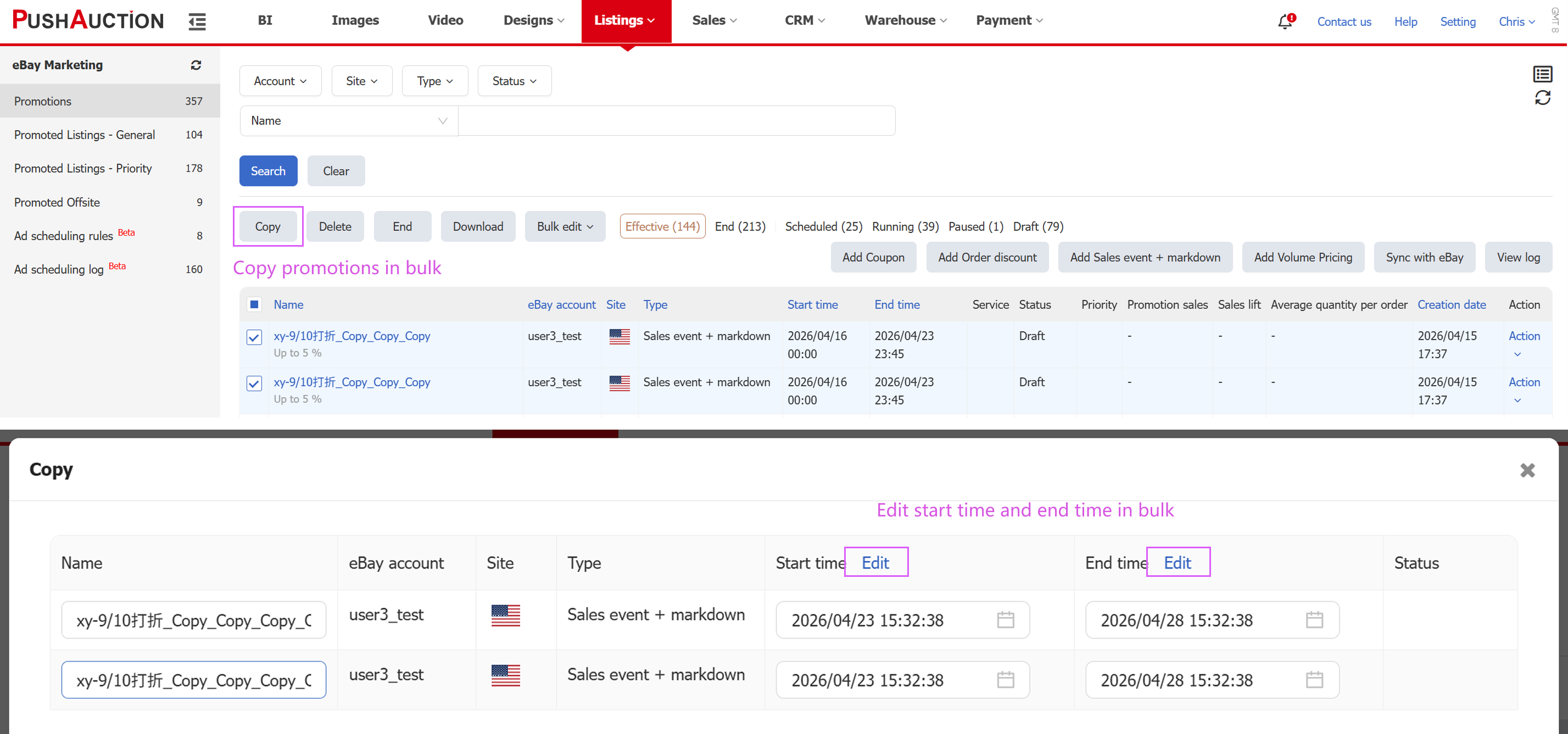Open the calendar for the second end time
The width and height of the screenshot is (1568, 734).
pos(1314,679)
